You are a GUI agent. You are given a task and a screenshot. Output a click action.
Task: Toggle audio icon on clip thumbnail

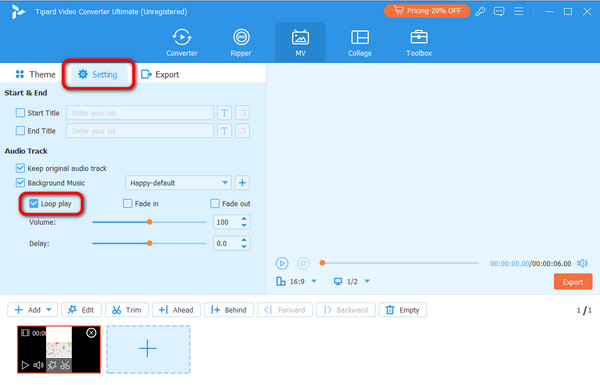click(x=38, y=365)
